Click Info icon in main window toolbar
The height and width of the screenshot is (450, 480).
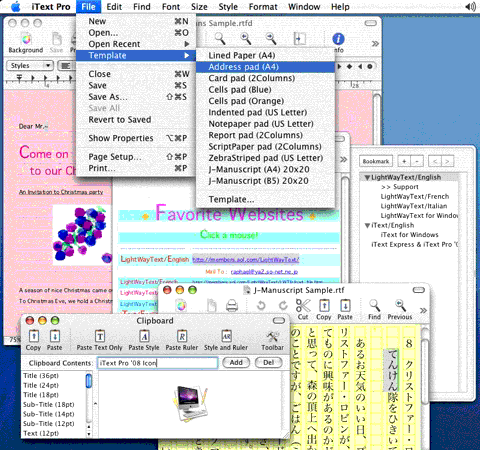[x=338, y=39]
